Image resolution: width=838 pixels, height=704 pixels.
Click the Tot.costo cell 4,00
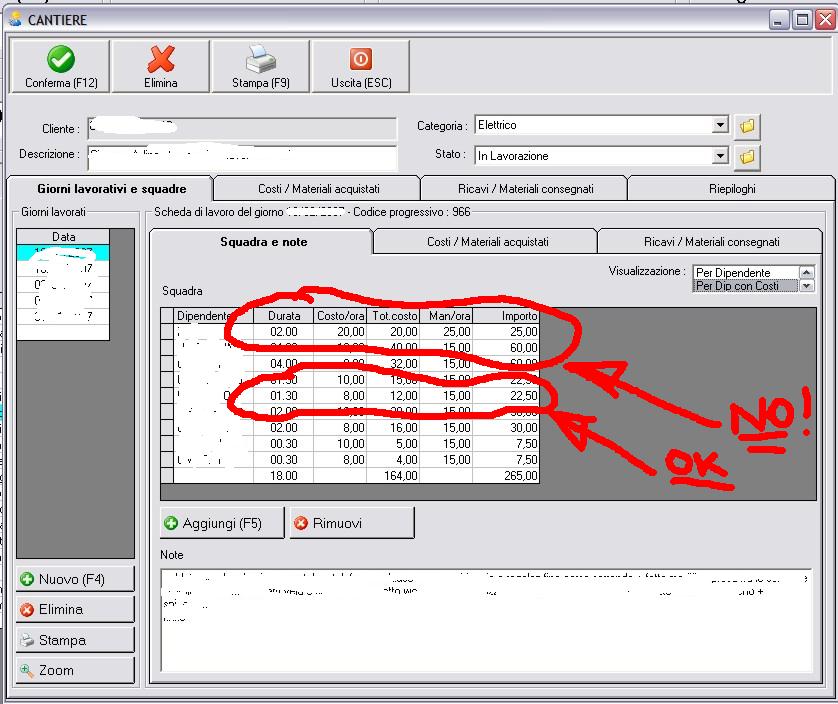coord(393,460)
